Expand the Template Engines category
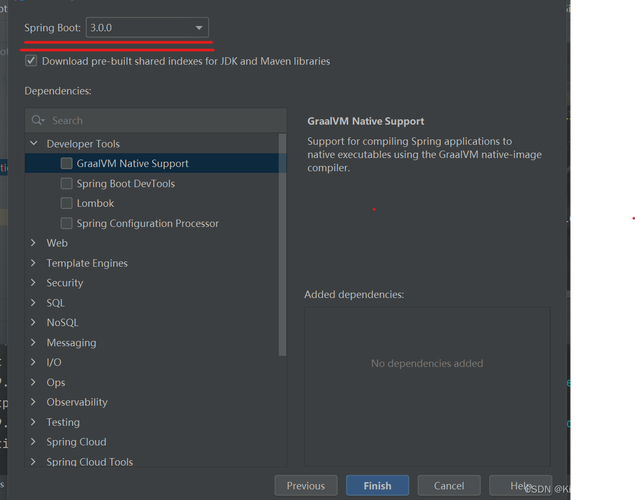635x500 pixels. click(x=34, y=263)
